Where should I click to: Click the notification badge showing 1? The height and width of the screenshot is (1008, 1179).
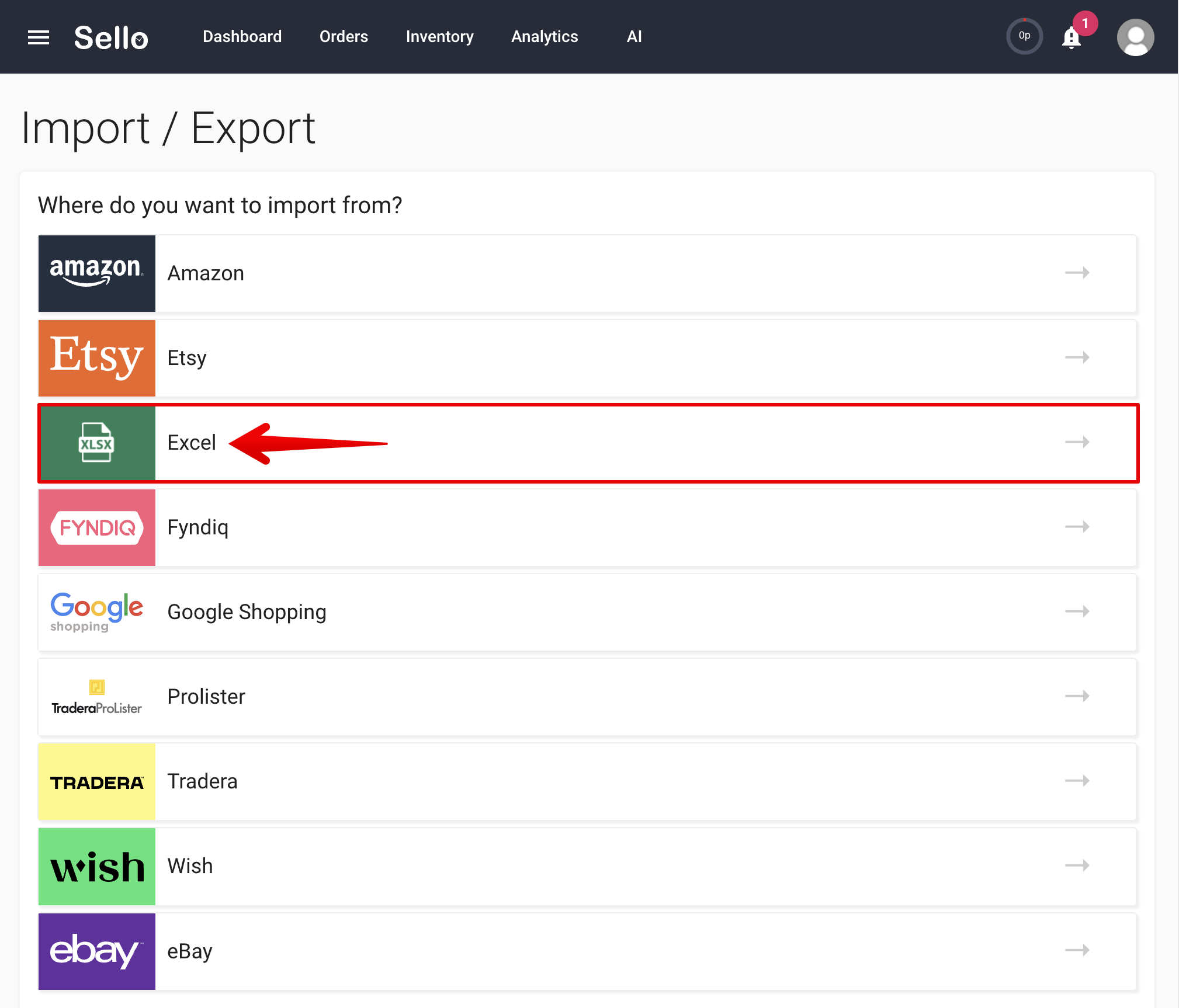(x=1085, y=23)
